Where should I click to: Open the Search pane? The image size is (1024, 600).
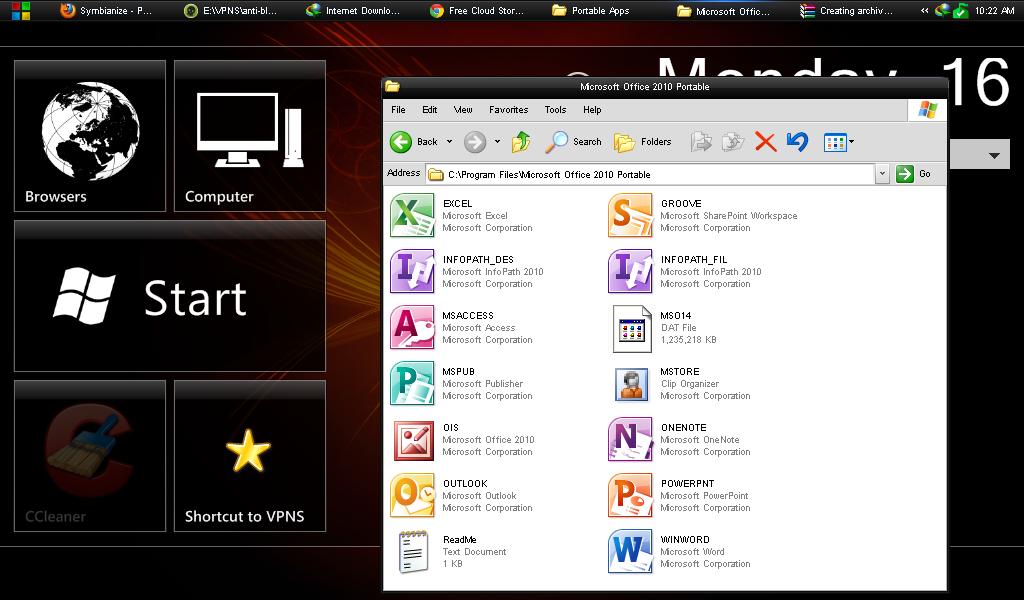point(573,142)
